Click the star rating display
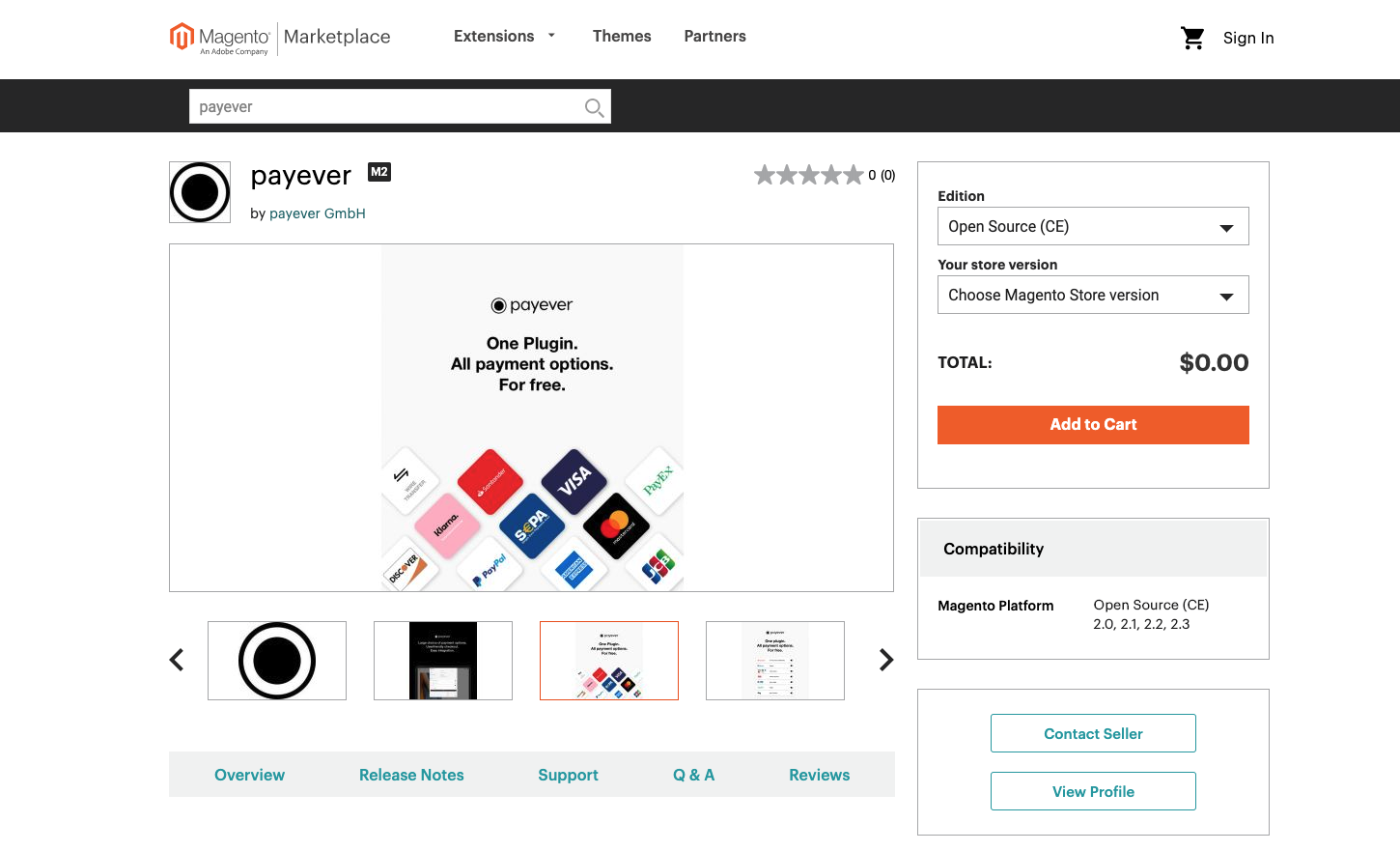Screen dimensions: 1400x851 click(808, 175)
